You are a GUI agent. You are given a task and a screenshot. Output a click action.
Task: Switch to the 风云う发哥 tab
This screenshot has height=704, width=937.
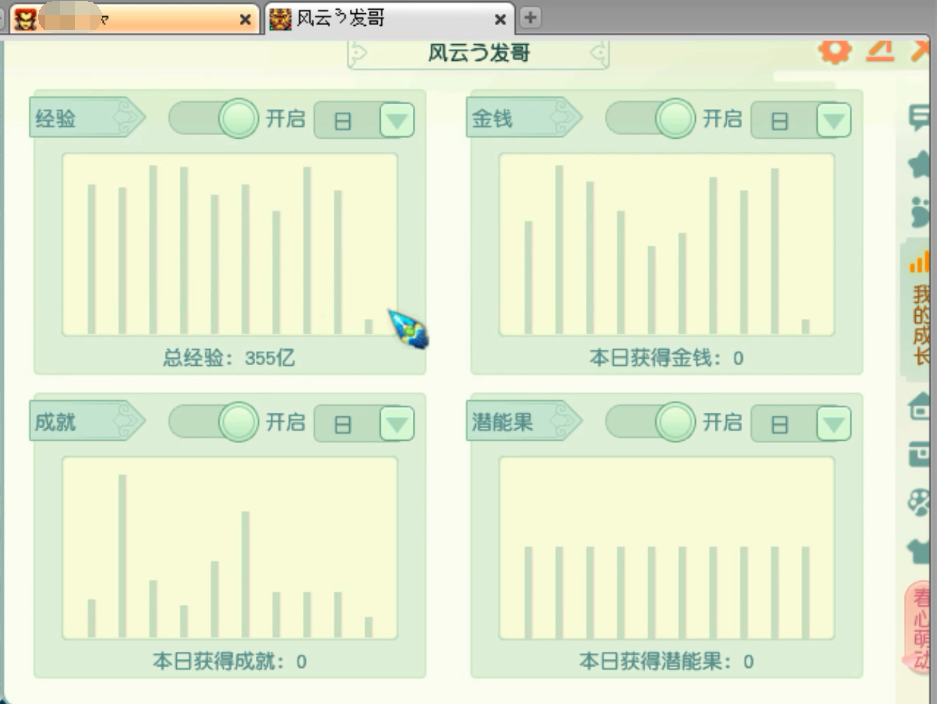390,19
